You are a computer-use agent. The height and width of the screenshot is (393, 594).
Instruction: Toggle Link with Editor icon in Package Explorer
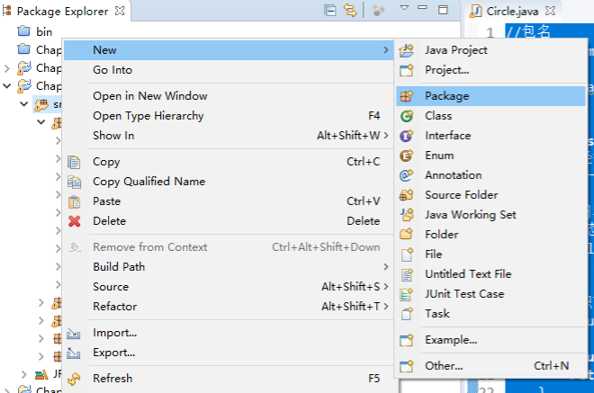[x=350, y=10]
